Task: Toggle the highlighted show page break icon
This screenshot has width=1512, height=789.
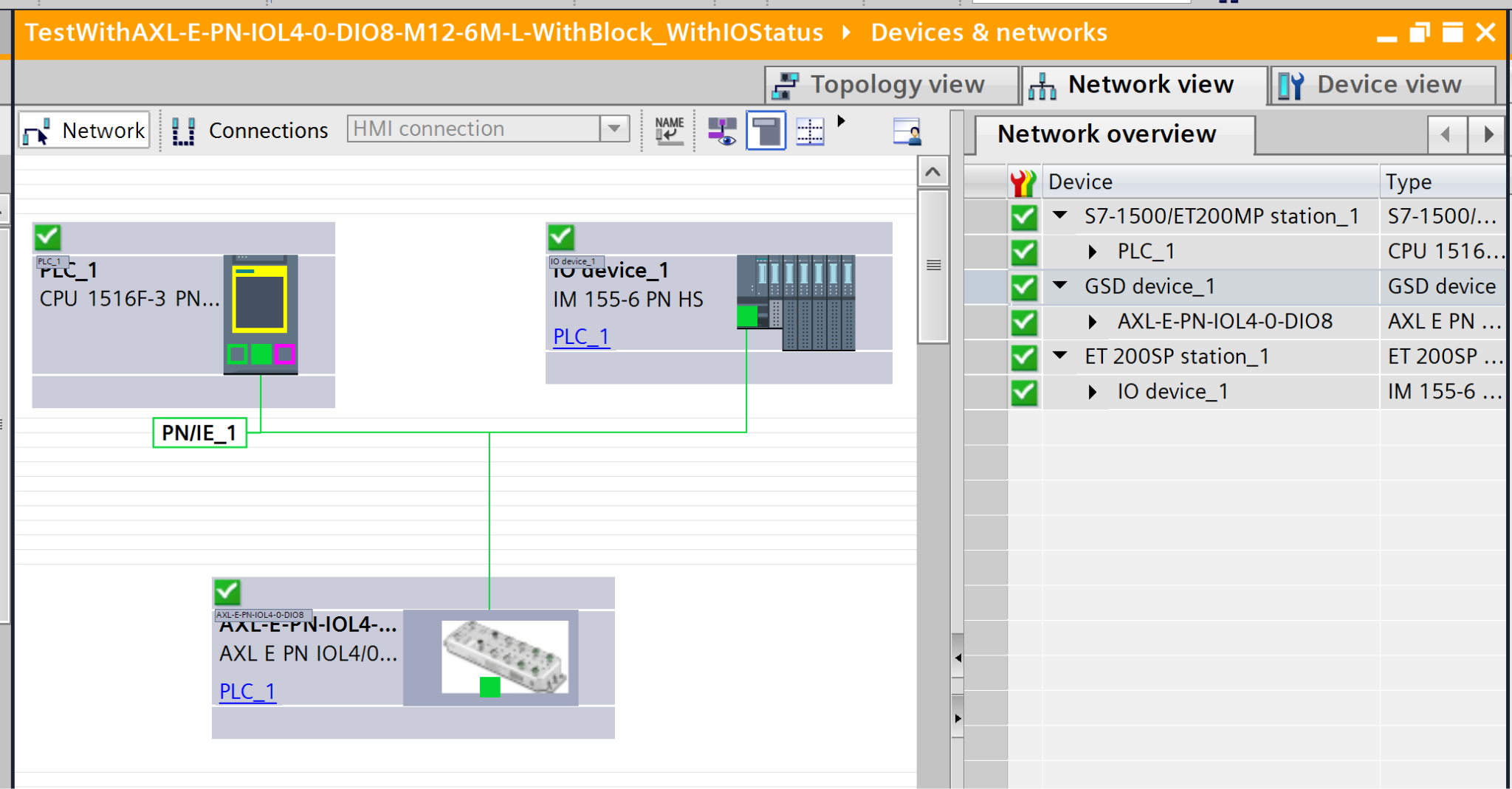Action: pos(766,131)
